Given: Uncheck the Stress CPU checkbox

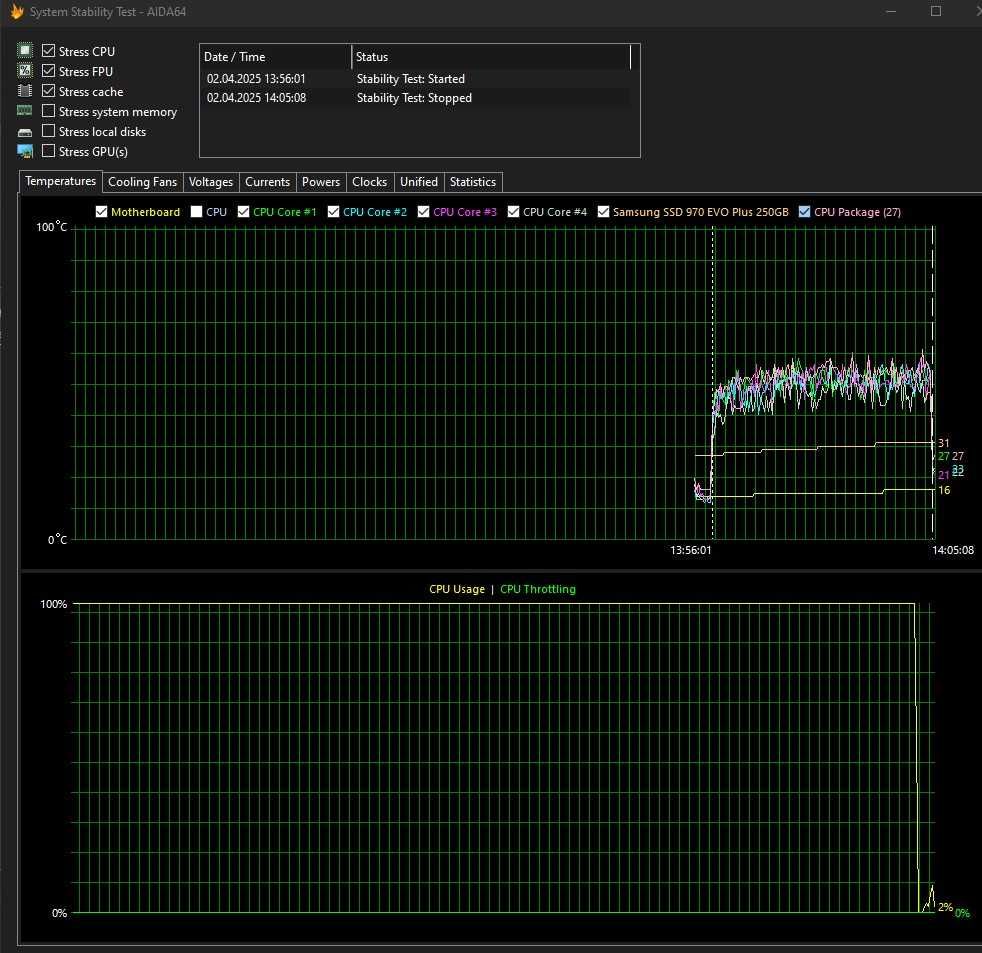Looking at the screenshot, I should pos(48,50).
